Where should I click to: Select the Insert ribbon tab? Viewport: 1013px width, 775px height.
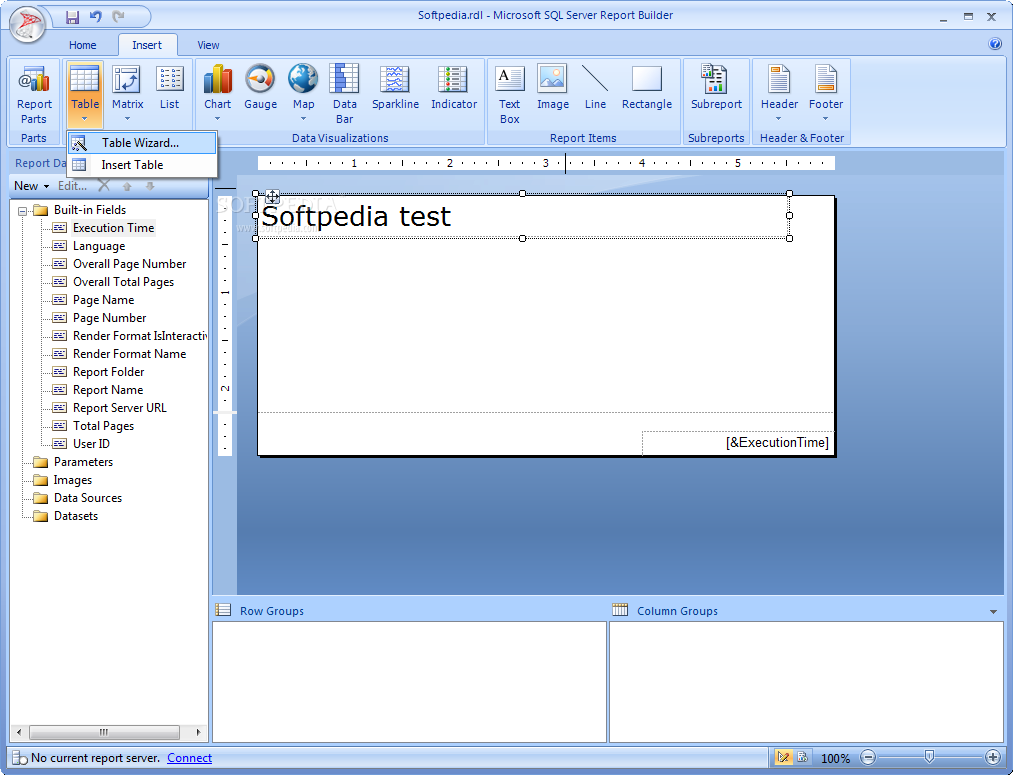147,45
